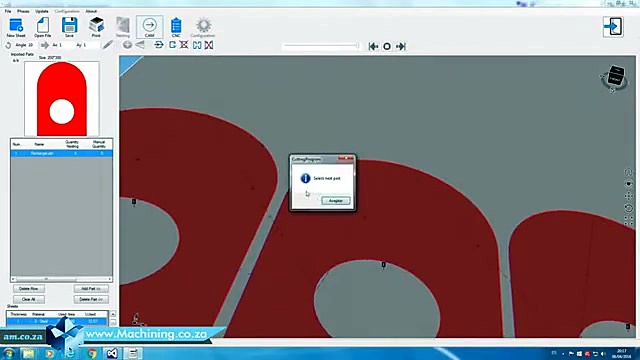Click the fit-to-extents viewport icon
Image resolution: width=640 pixels, height=360 pixels.
coord(629,221)
